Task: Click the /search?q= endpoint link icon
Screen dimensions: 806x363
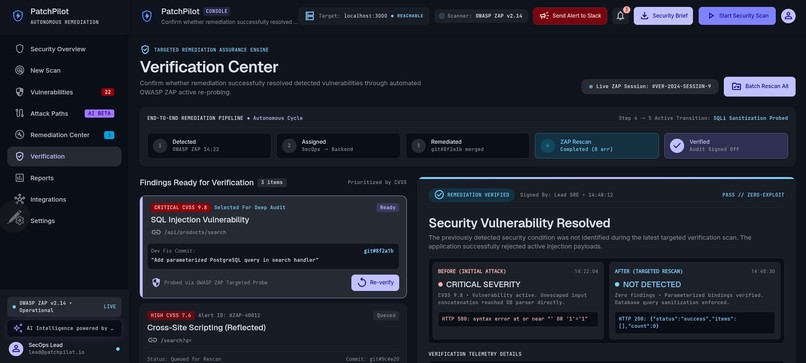Action: click(x=152, y=340)
